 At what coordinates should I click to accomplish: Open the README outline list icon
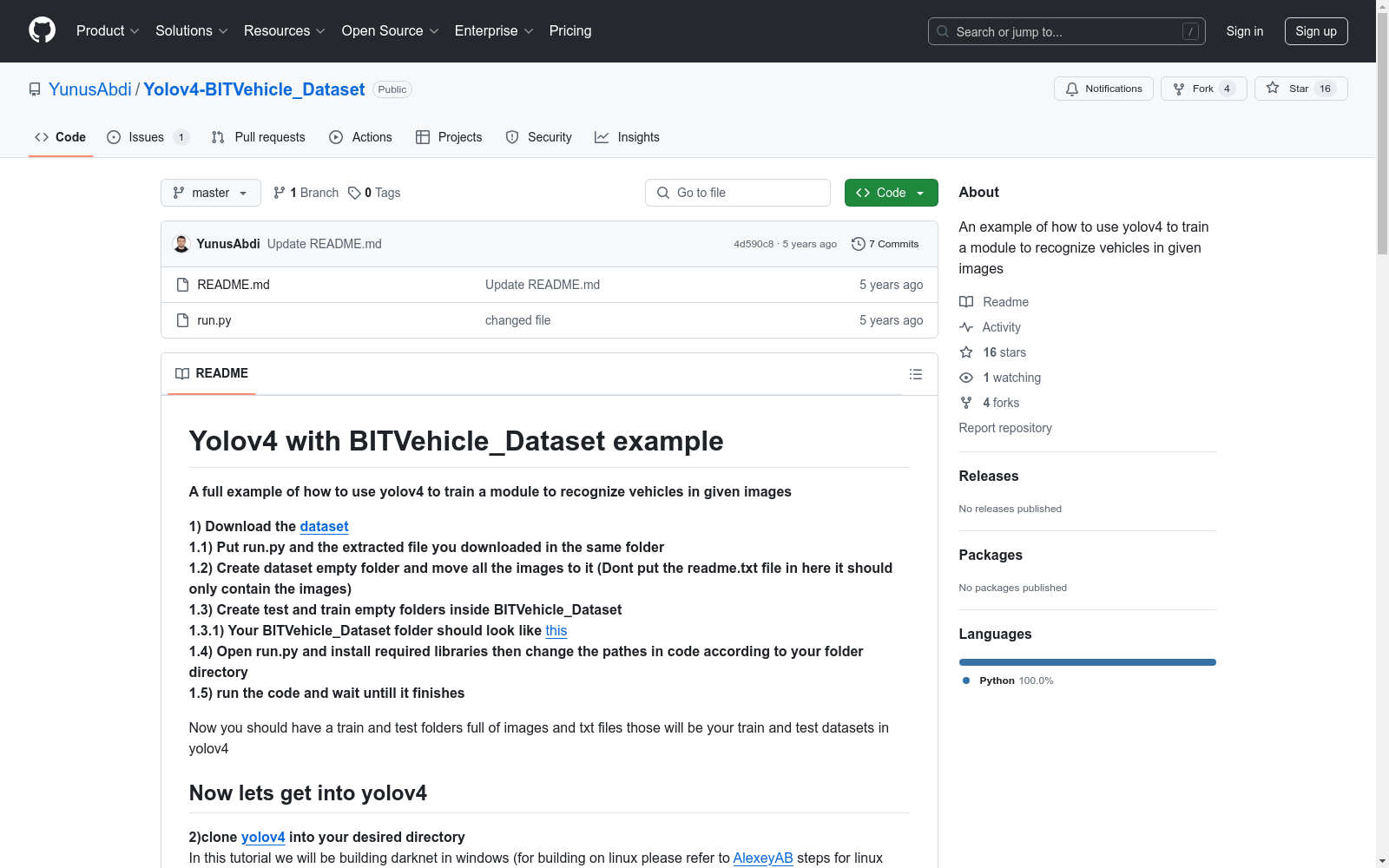tap(915, 374)
